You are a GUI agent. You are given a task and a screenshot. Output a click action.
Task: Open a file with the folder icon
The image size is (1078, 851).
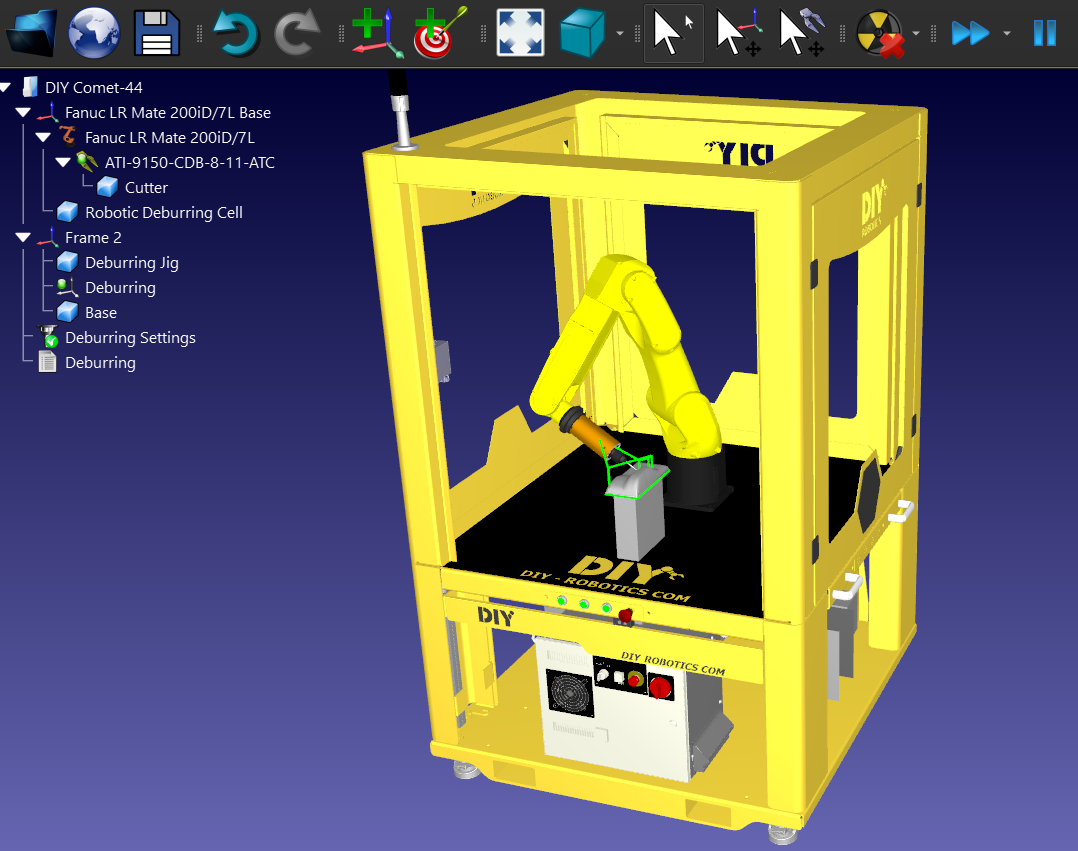click(32, 32)
